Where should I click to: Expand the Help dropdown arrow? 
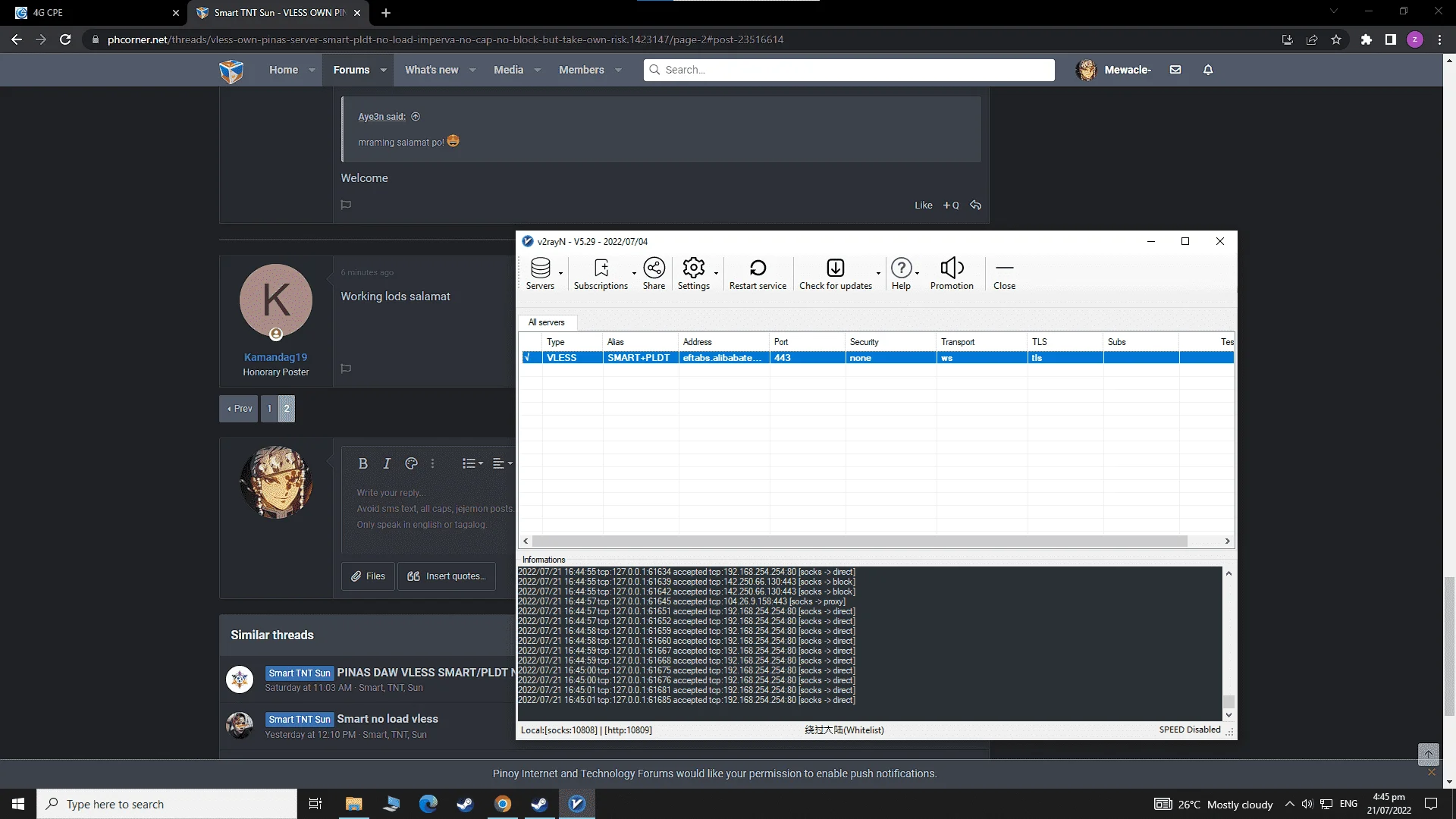(x=917, y=273)
